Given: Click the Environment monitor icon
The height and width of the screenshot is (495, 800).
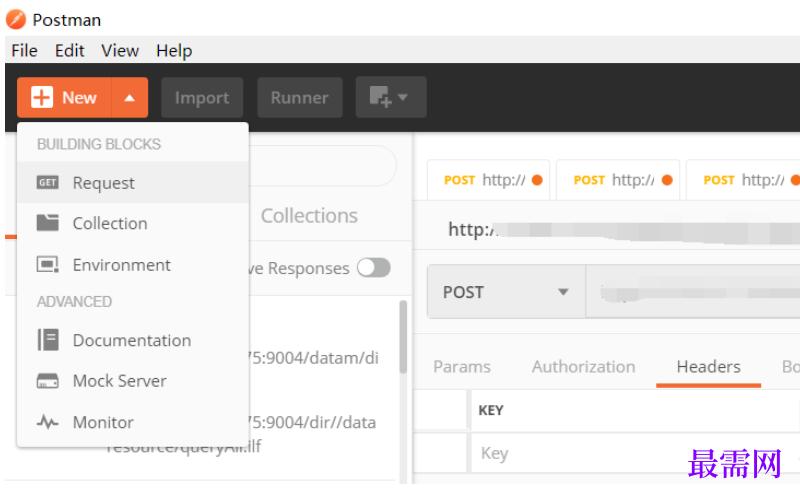Looking at the screenshot, I should tap(47, 264).
